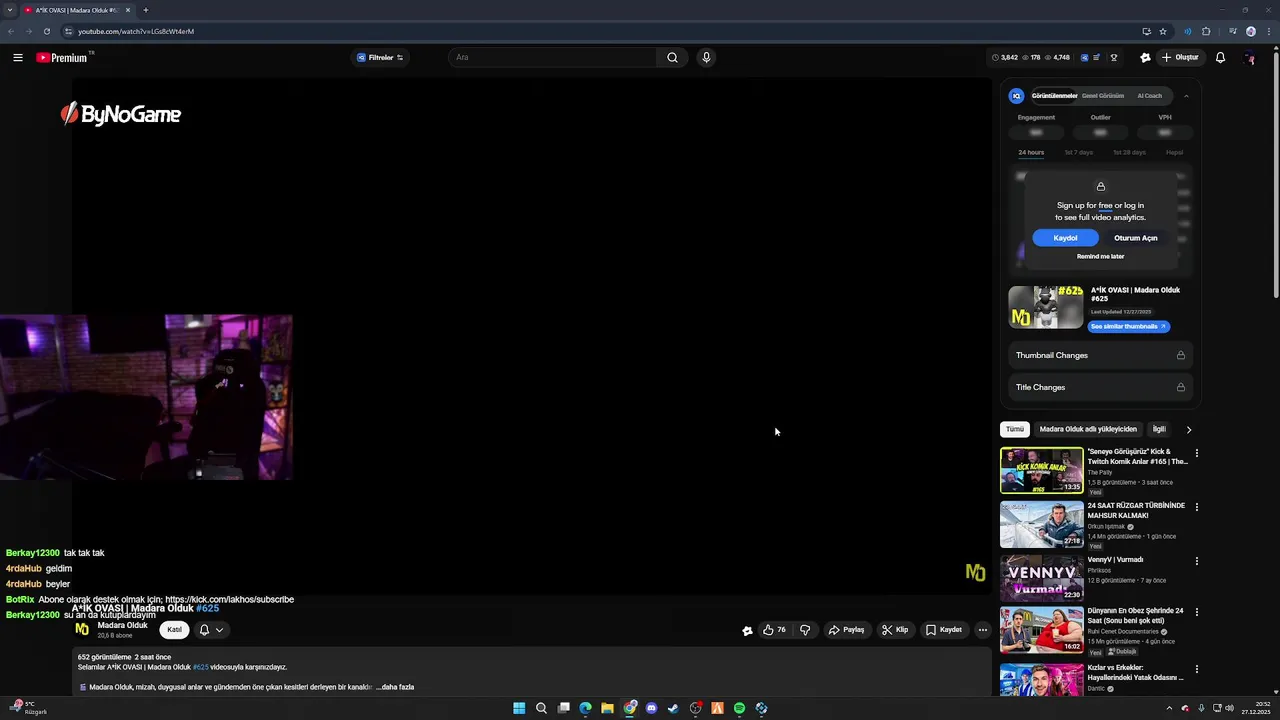The image size is (1280, 720).
Task: Click the vidIQ blue logo in header
Action: [1085, 58]
